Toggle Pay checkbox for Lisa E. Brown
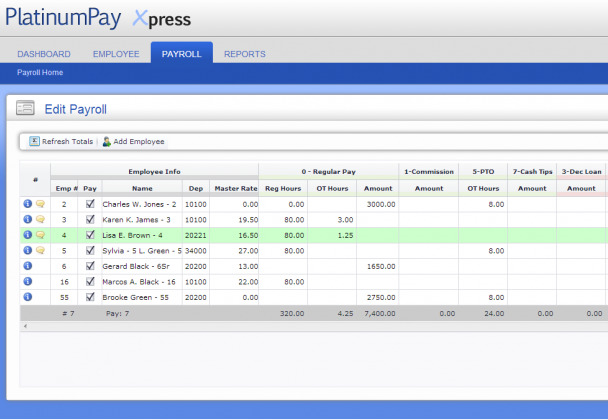608x420 pixels. click(90, 235)
